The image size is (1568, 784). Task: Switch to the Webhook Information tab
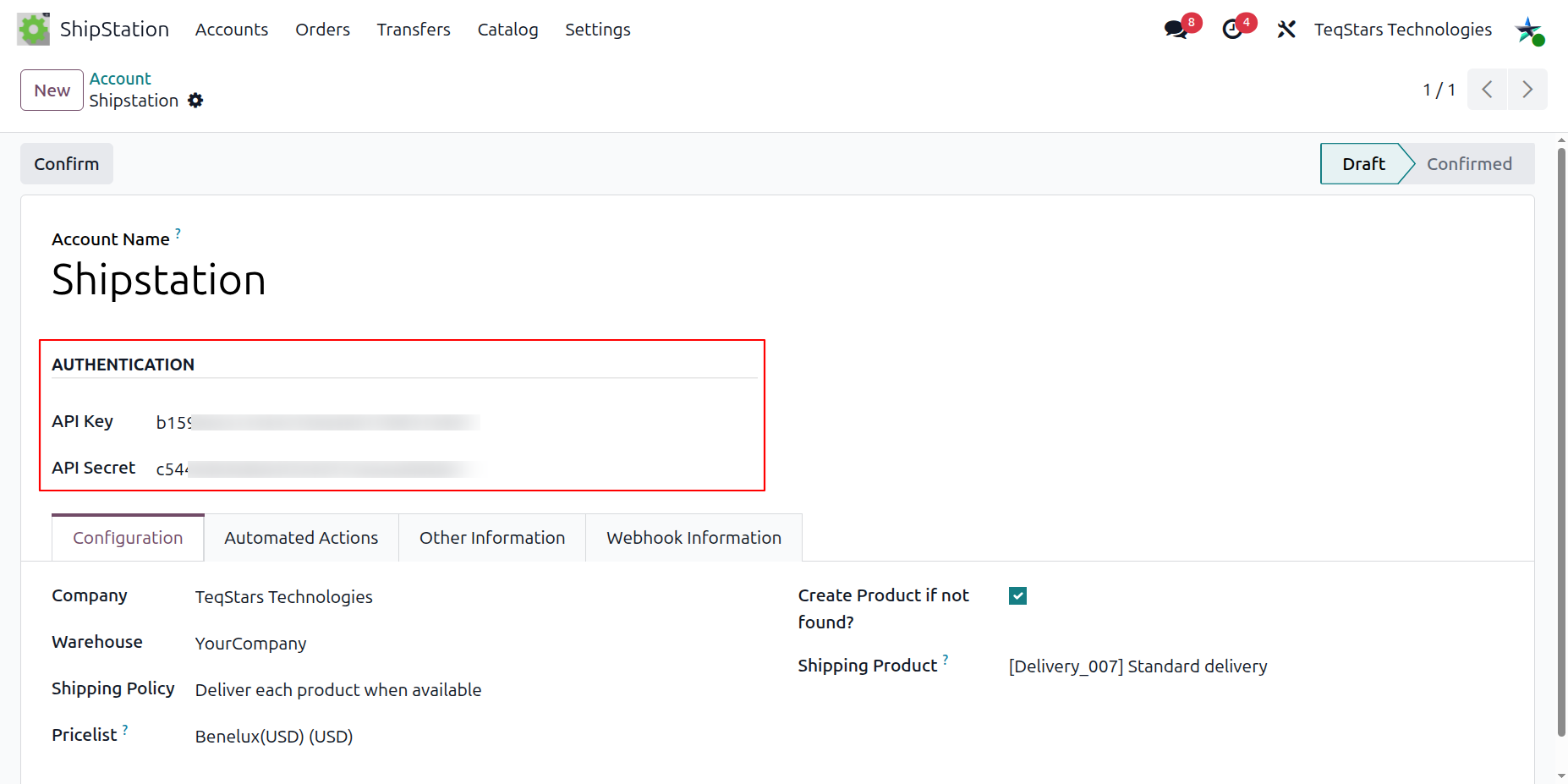(x=694, y=538)
